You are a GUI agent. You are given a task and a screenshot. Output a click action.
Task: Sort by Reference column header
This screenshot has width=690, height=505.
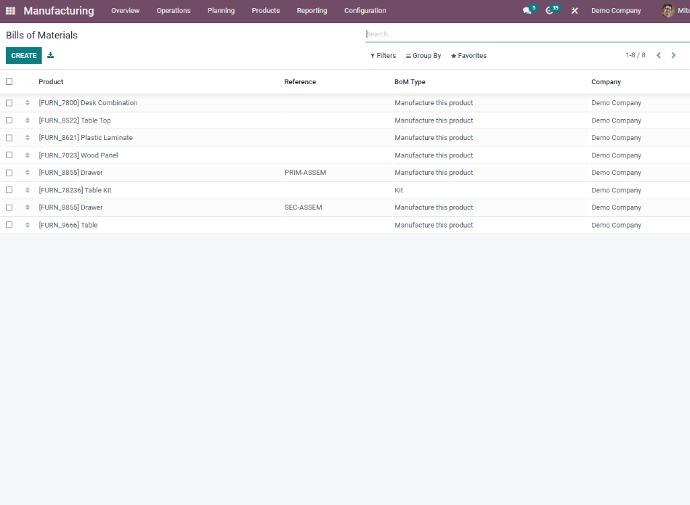(300, 82)
